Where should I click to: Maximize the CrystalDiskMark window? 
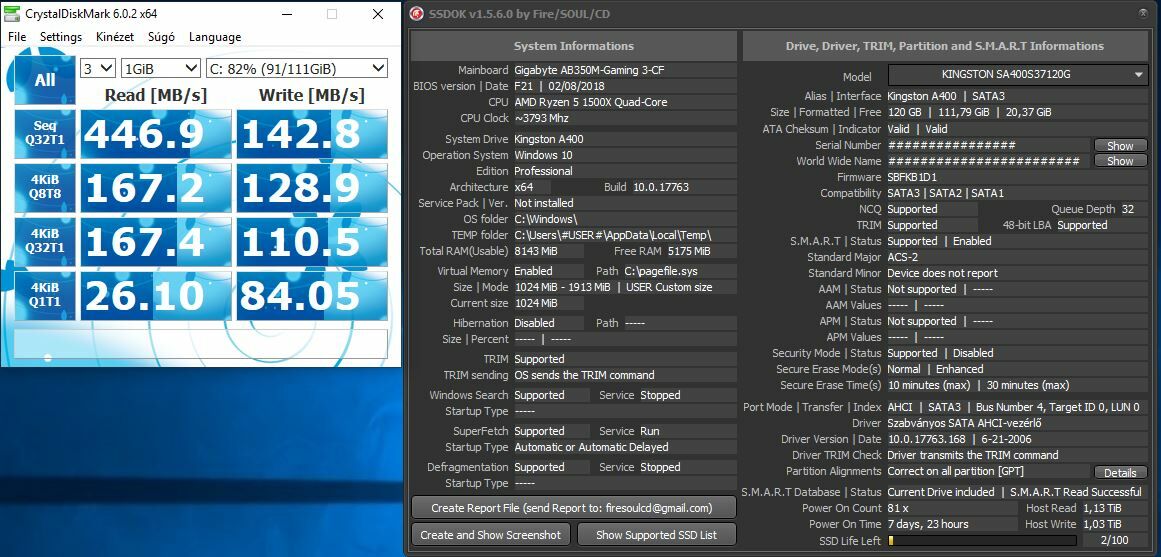coord(332,14)
